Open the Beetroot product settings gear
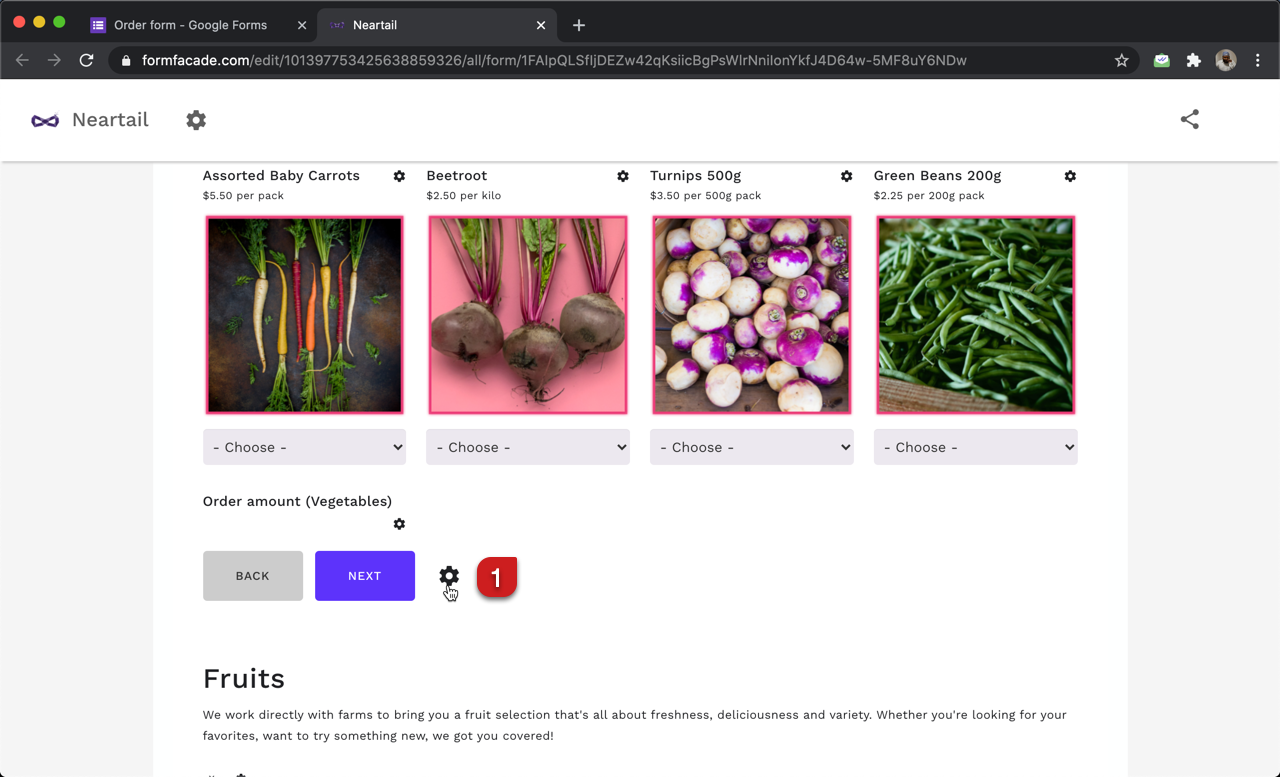Screen dimensions: 1280x777 click(x=623, y=176)
